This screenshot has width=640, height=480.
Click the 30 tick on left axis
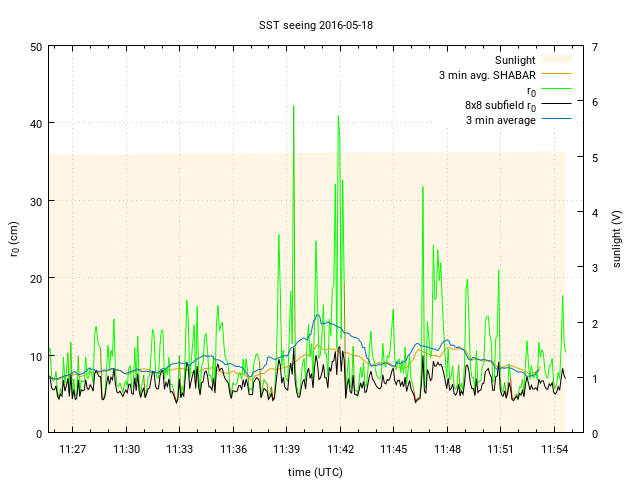coord(35,201)
